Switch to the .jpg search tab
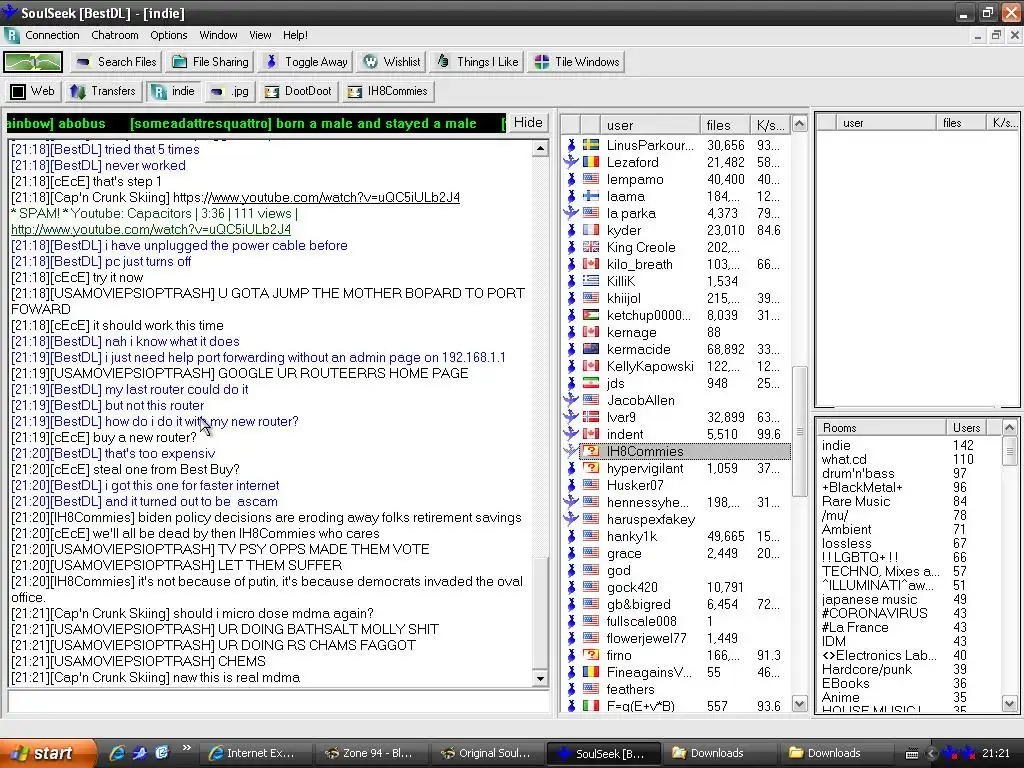1024x768 pixels. click(230, 91)
